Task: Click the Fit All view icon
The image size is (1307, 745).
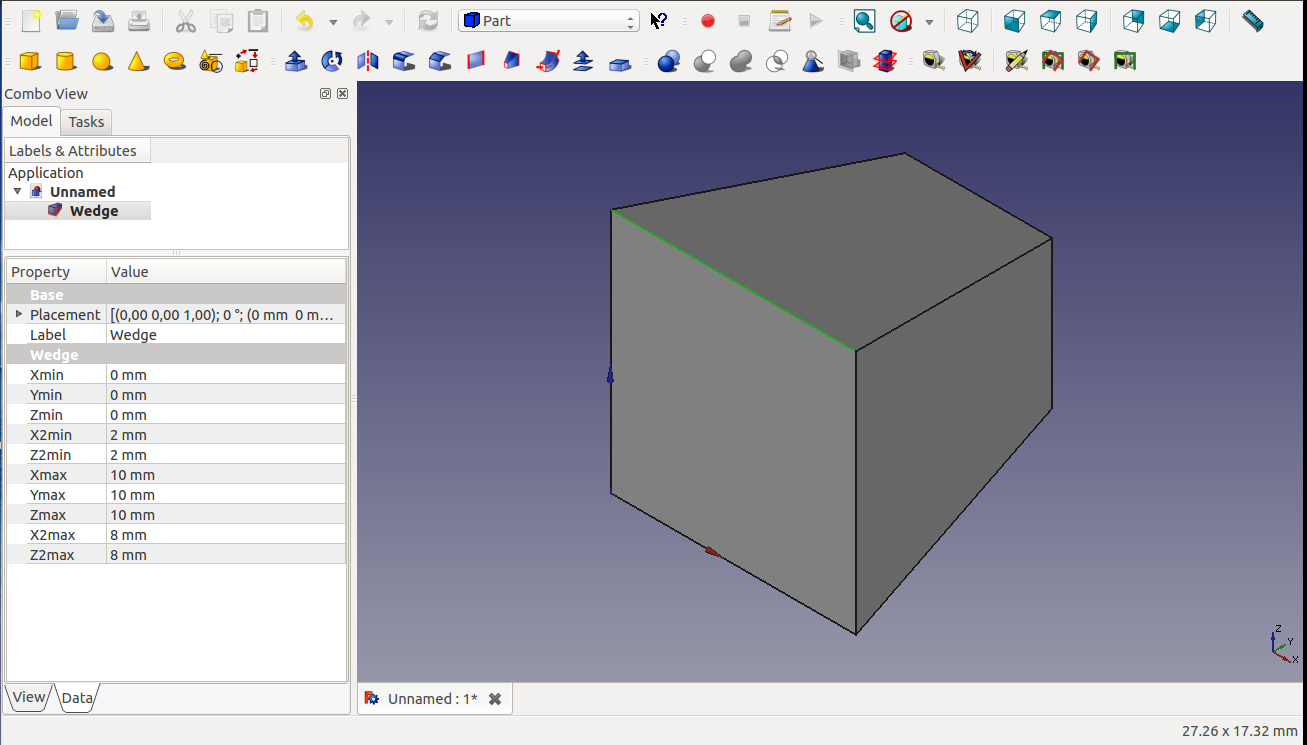Action: 864,21
